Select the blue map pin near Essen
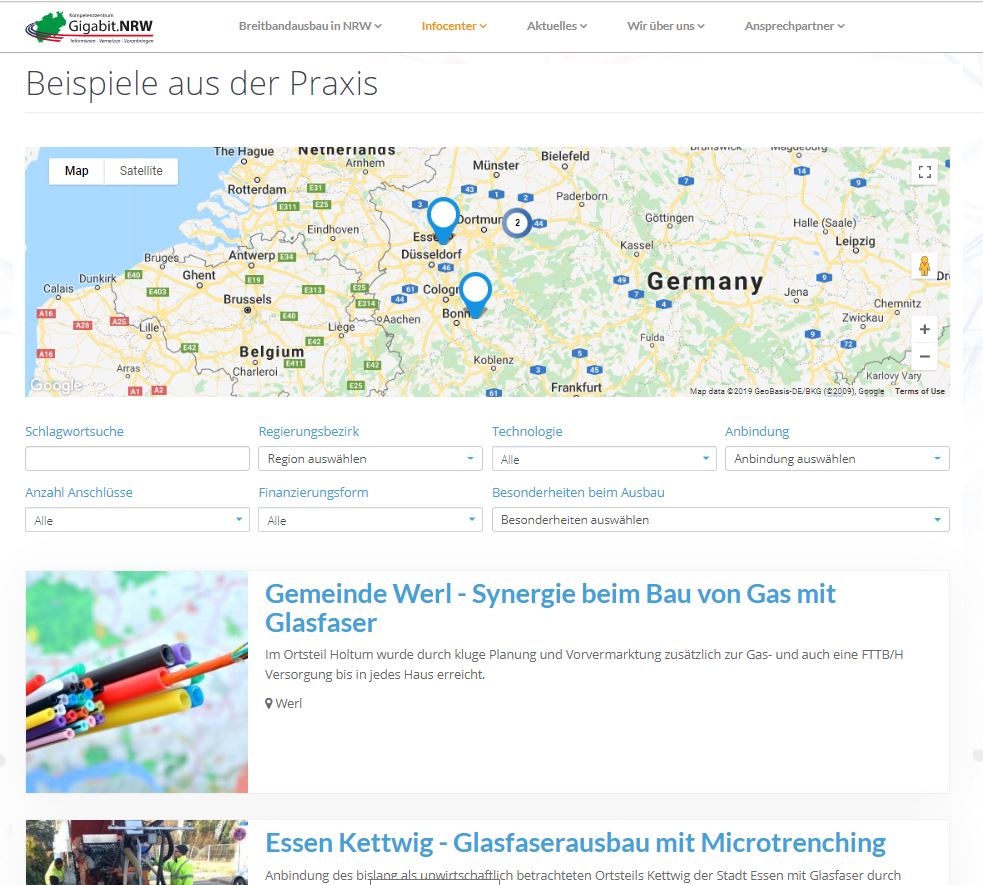 click(443, 219)
